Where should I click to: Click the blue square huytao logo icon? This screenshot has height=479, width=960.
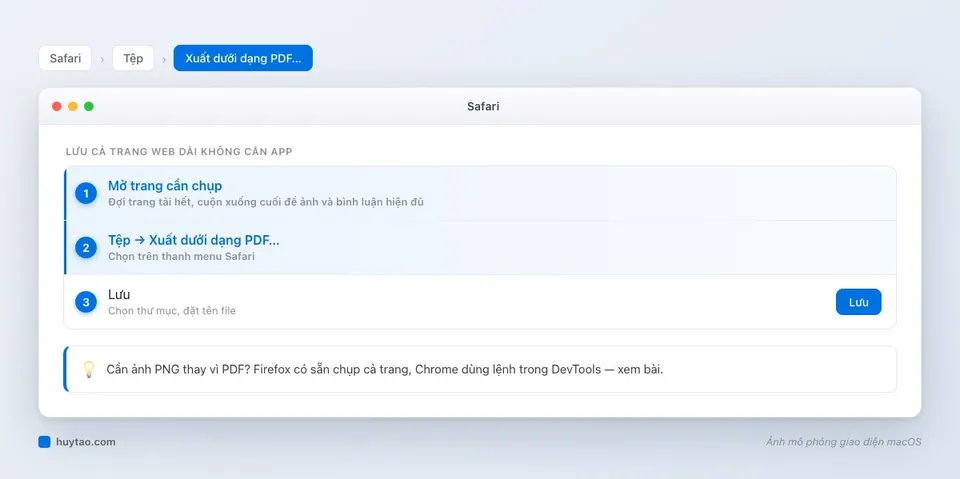[44, 442]
